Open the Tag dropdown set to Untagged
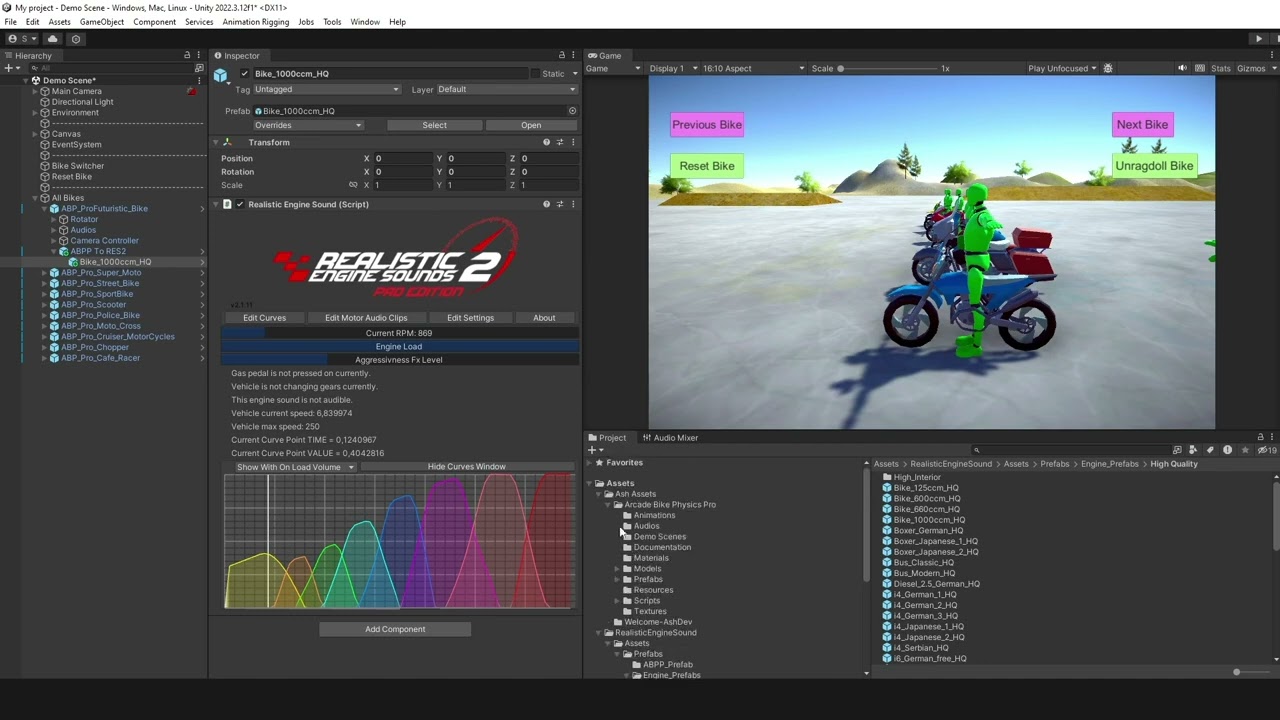This screenshot has height=720, width=1280. tap(327, 89)
